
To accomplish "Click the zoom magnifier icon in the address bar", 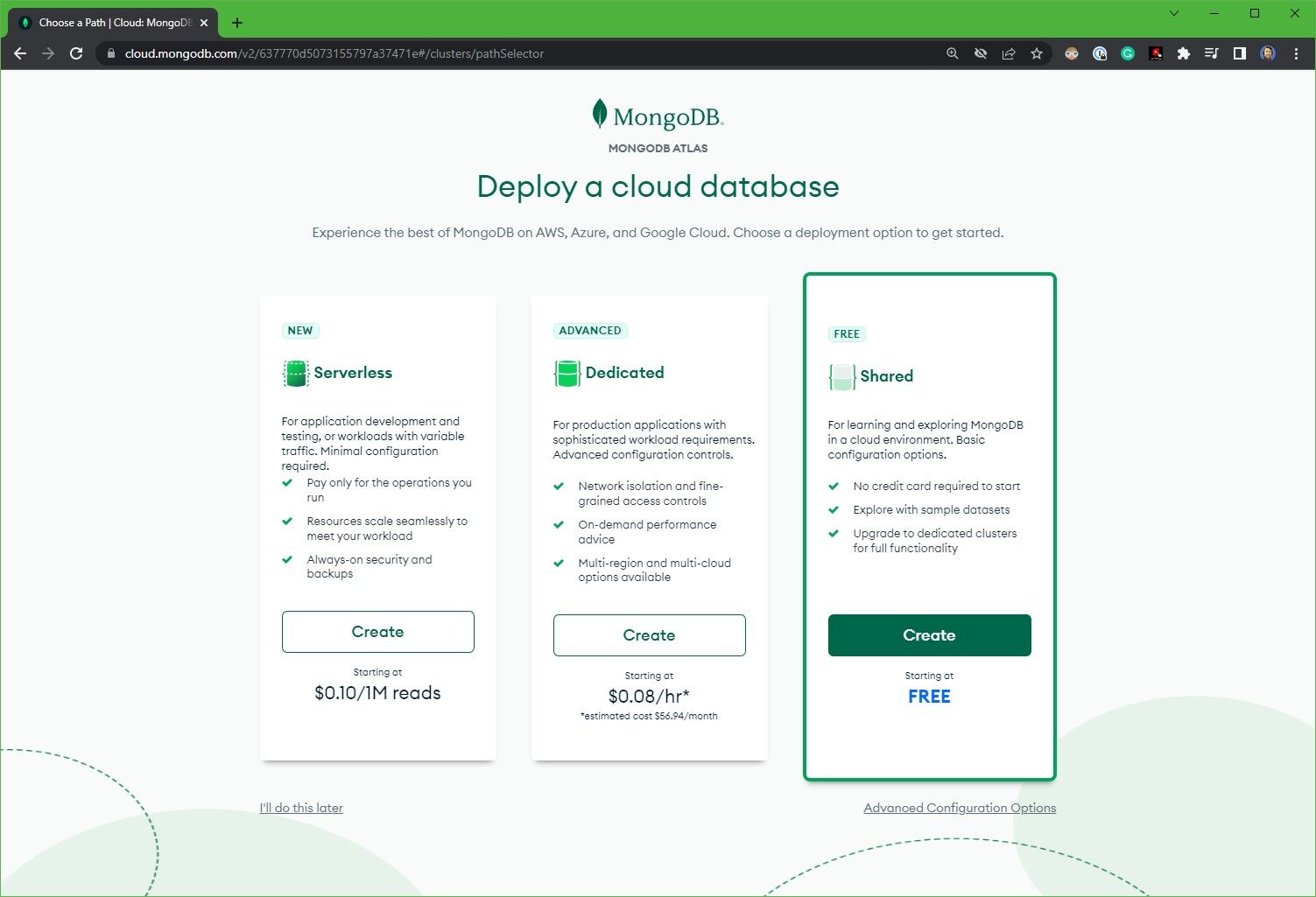I will click(x=951, y=53).
